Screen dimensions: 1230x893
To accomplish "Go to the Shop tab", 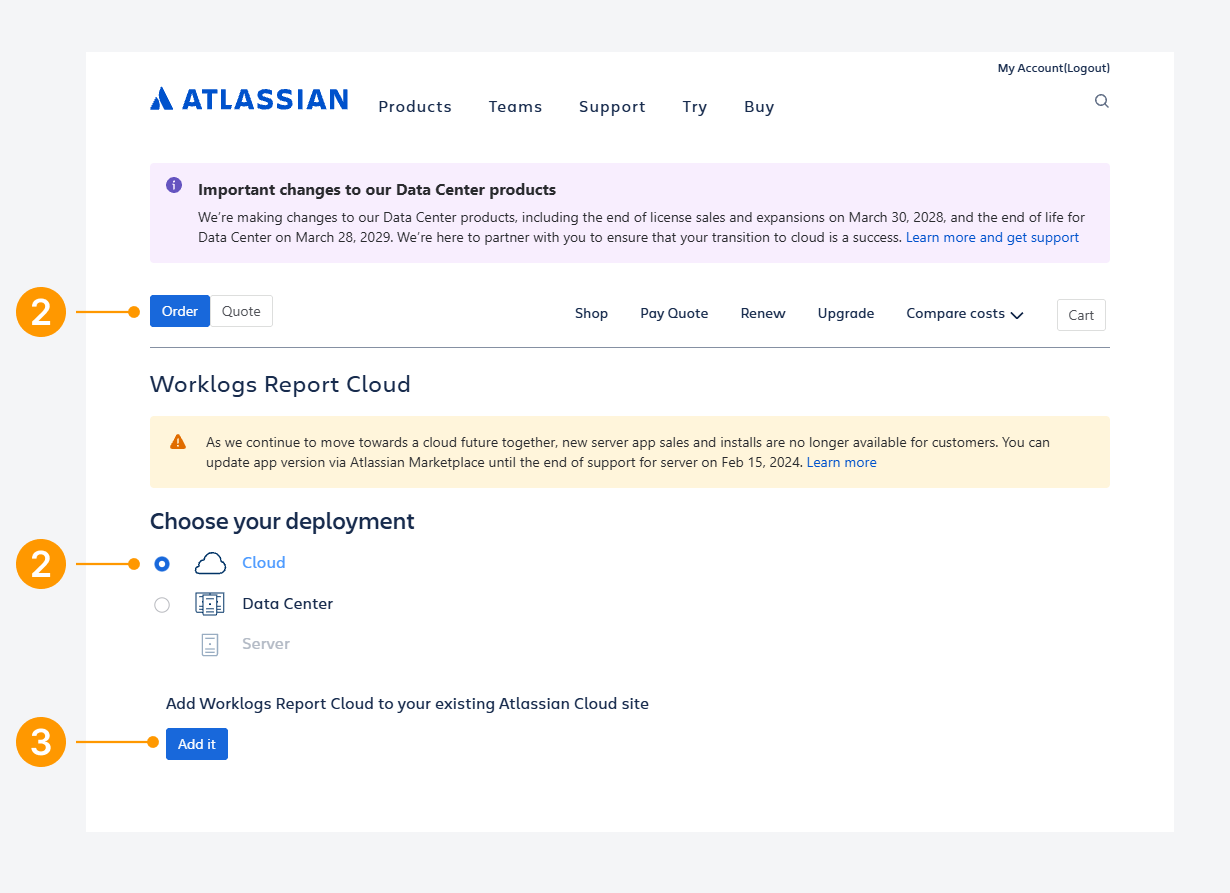I will tap(591, 314).
